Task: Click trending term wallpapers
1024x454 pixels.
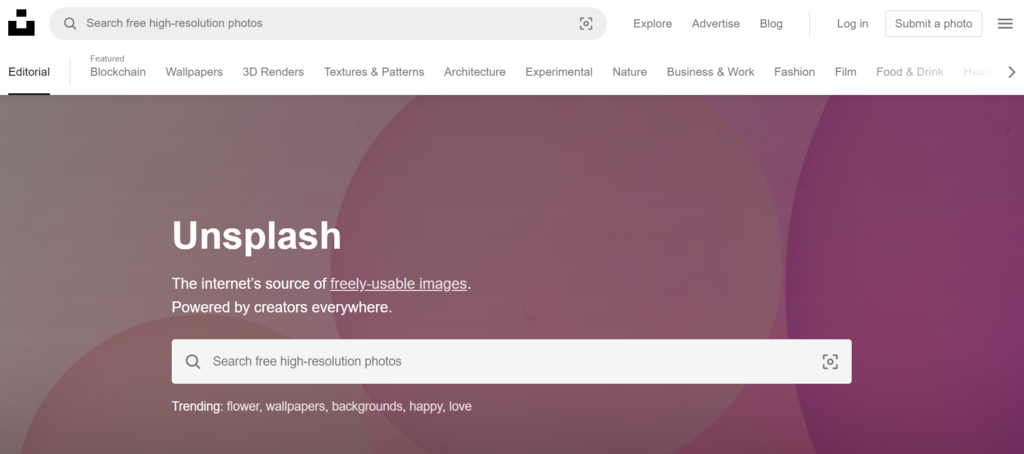Action: [295, 406]
